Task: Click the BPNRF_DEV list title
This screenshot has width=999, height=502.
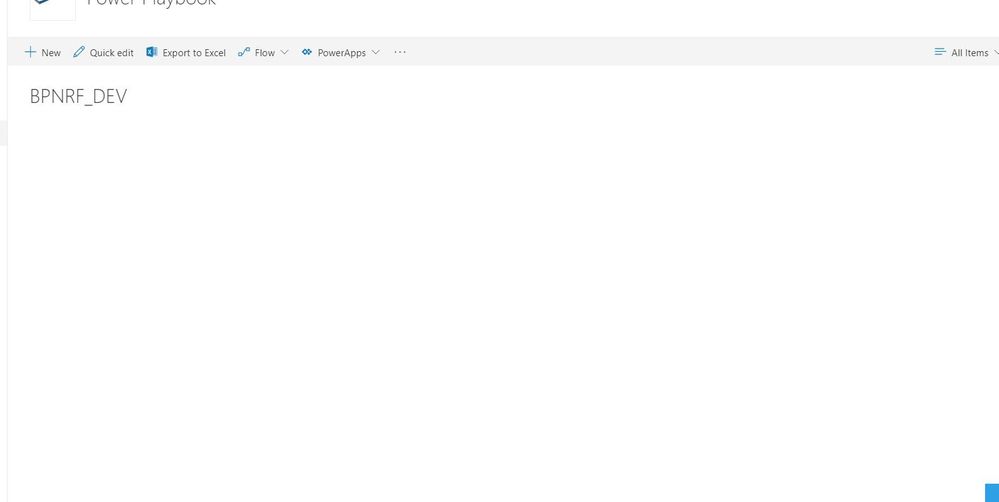Action: pyautogui.click(x=78, y=96)
